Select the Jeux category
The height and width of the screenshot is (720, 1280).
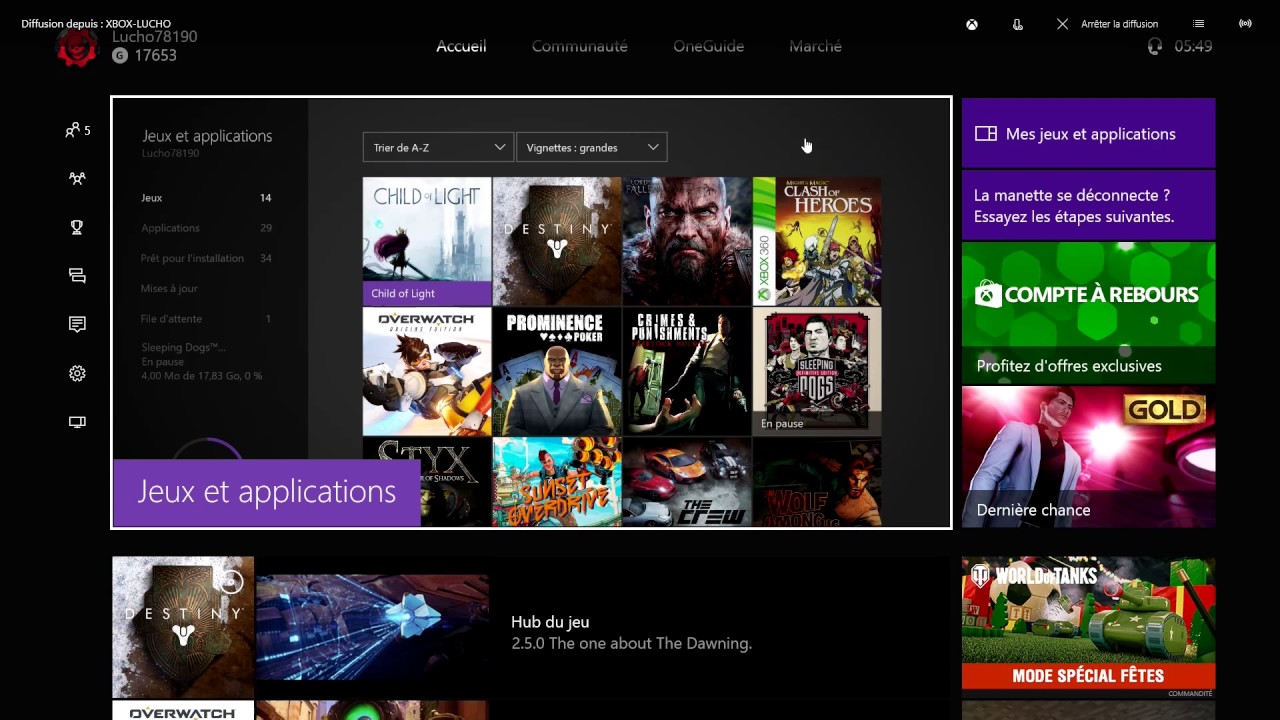pyautogui.click(x=206, y=198)
